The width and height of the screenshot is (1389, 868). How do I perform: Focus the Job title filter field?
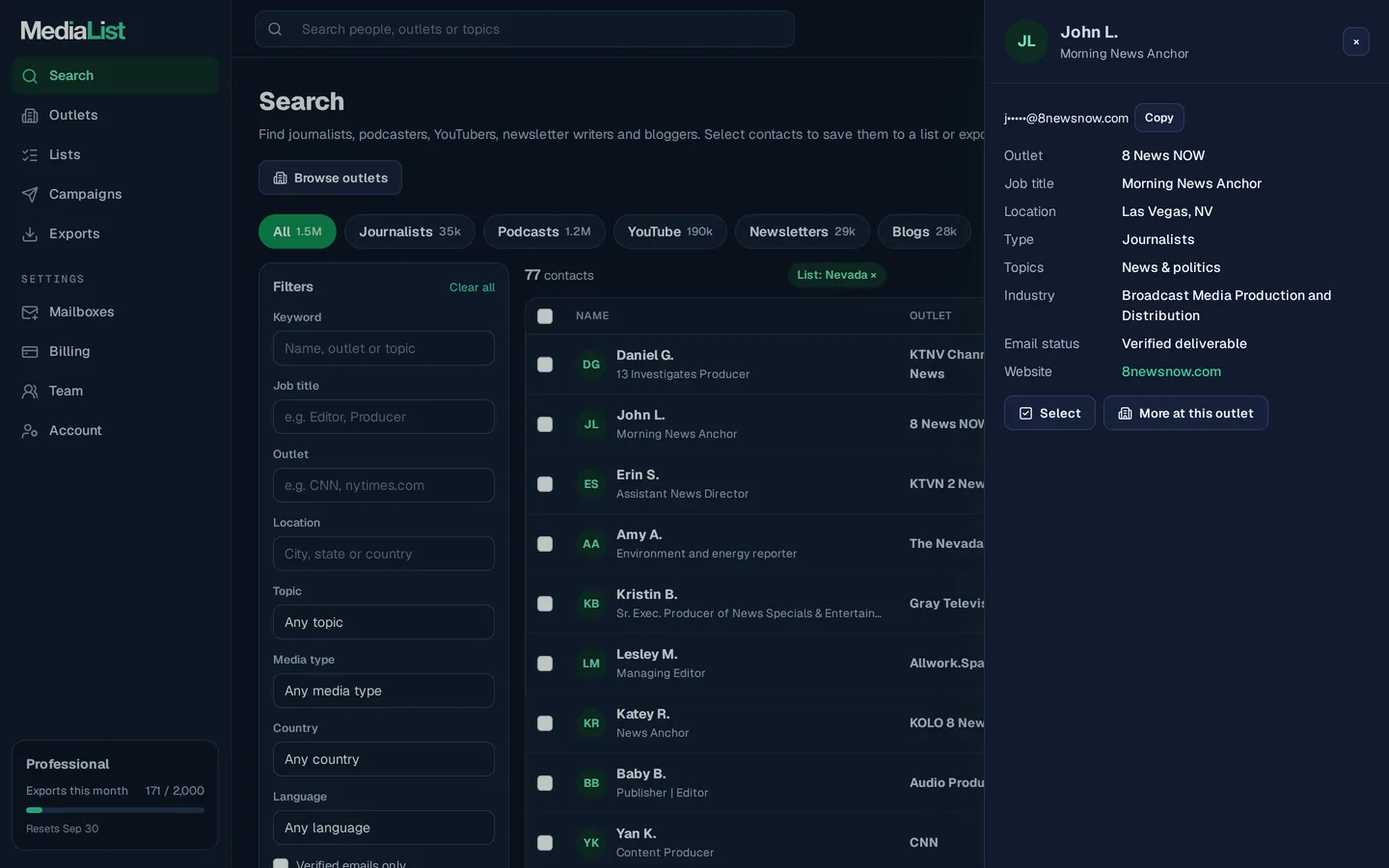click(384, 417)
